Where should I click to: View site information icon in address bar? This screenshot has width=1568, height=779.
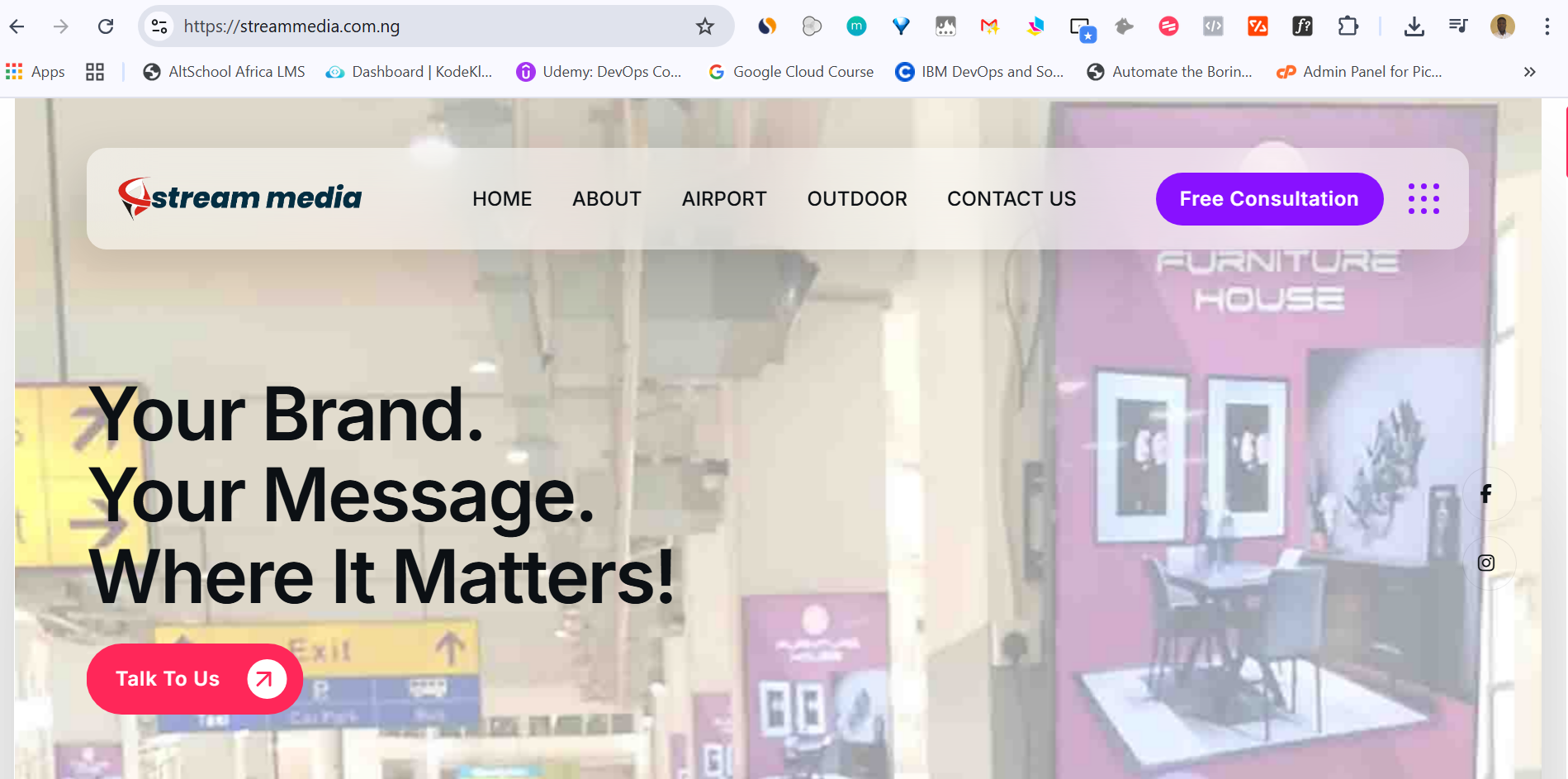click(x=159, y=26)
